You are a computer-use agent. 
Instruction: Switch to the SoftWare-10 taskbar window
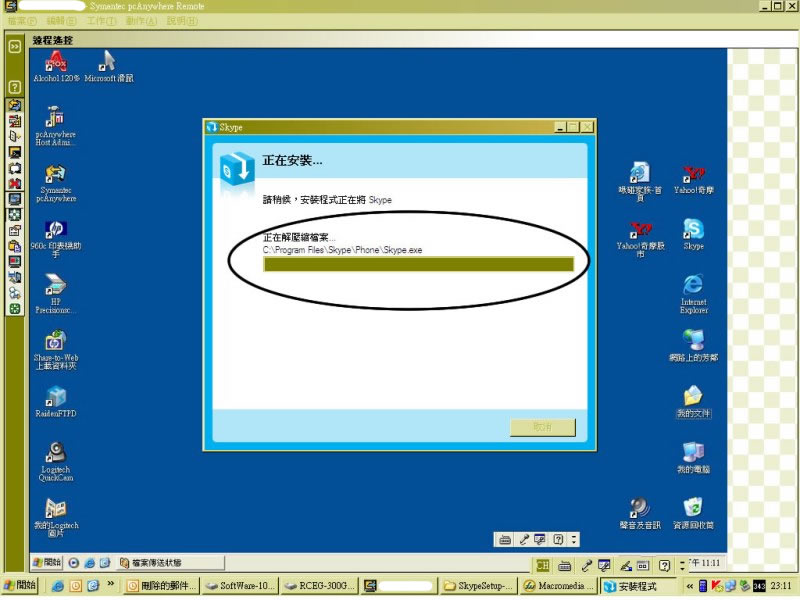point(240,586)
